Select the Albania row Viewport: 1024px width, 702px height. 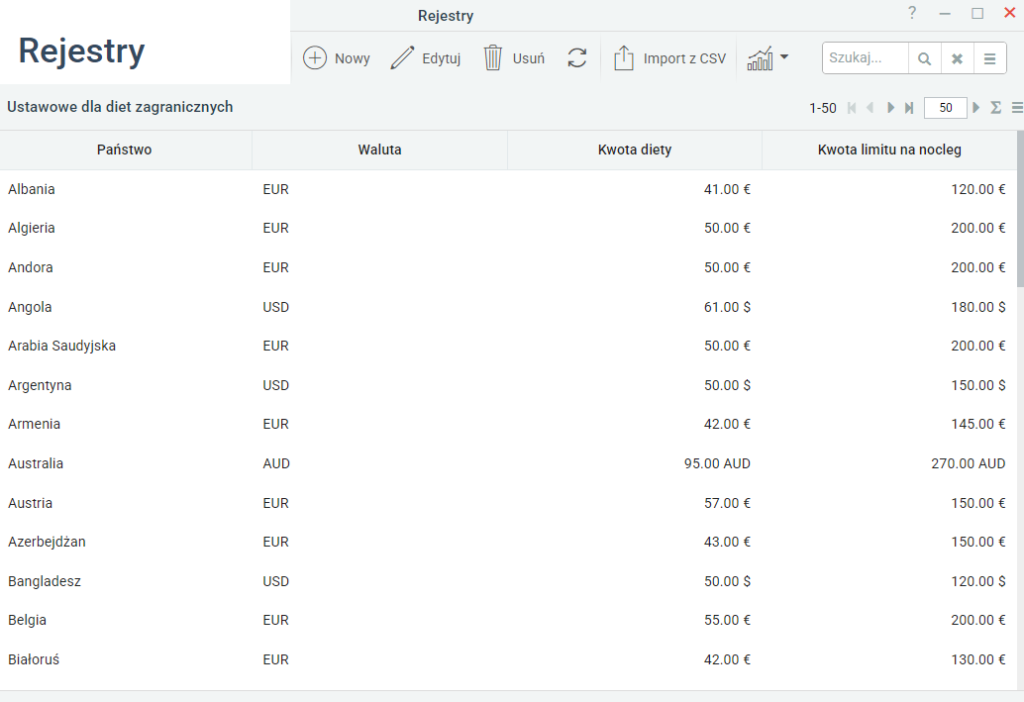(508, 189)
